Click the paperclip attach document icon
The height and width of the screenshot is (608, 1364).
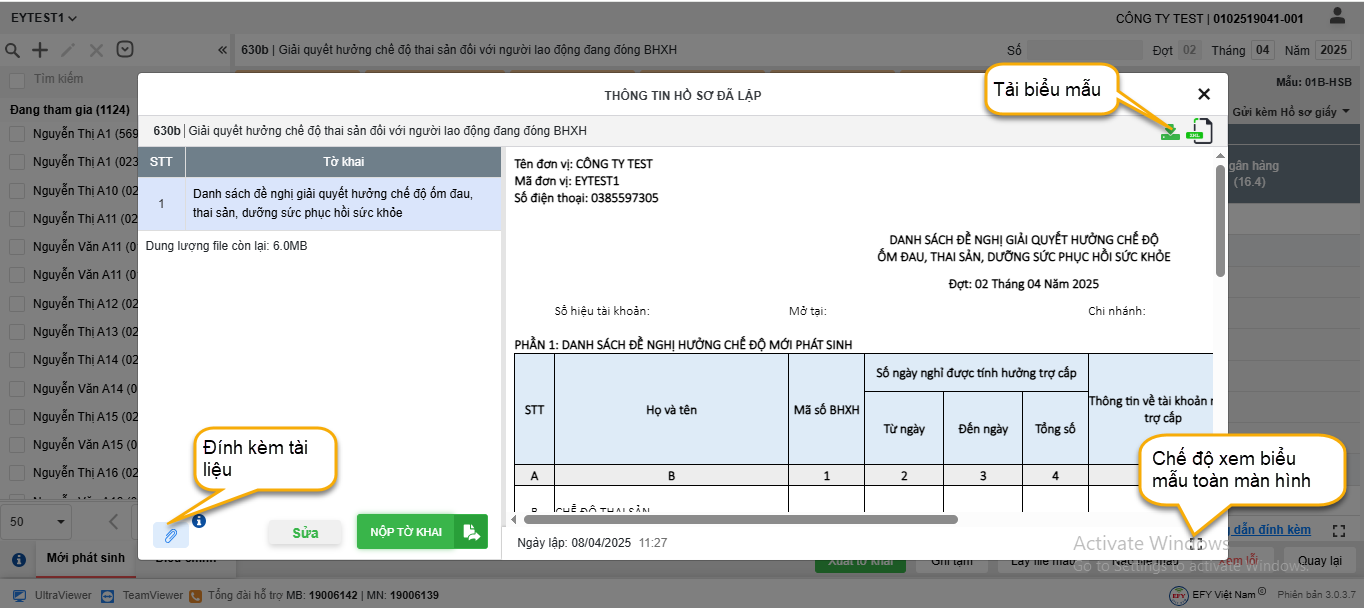171,535
